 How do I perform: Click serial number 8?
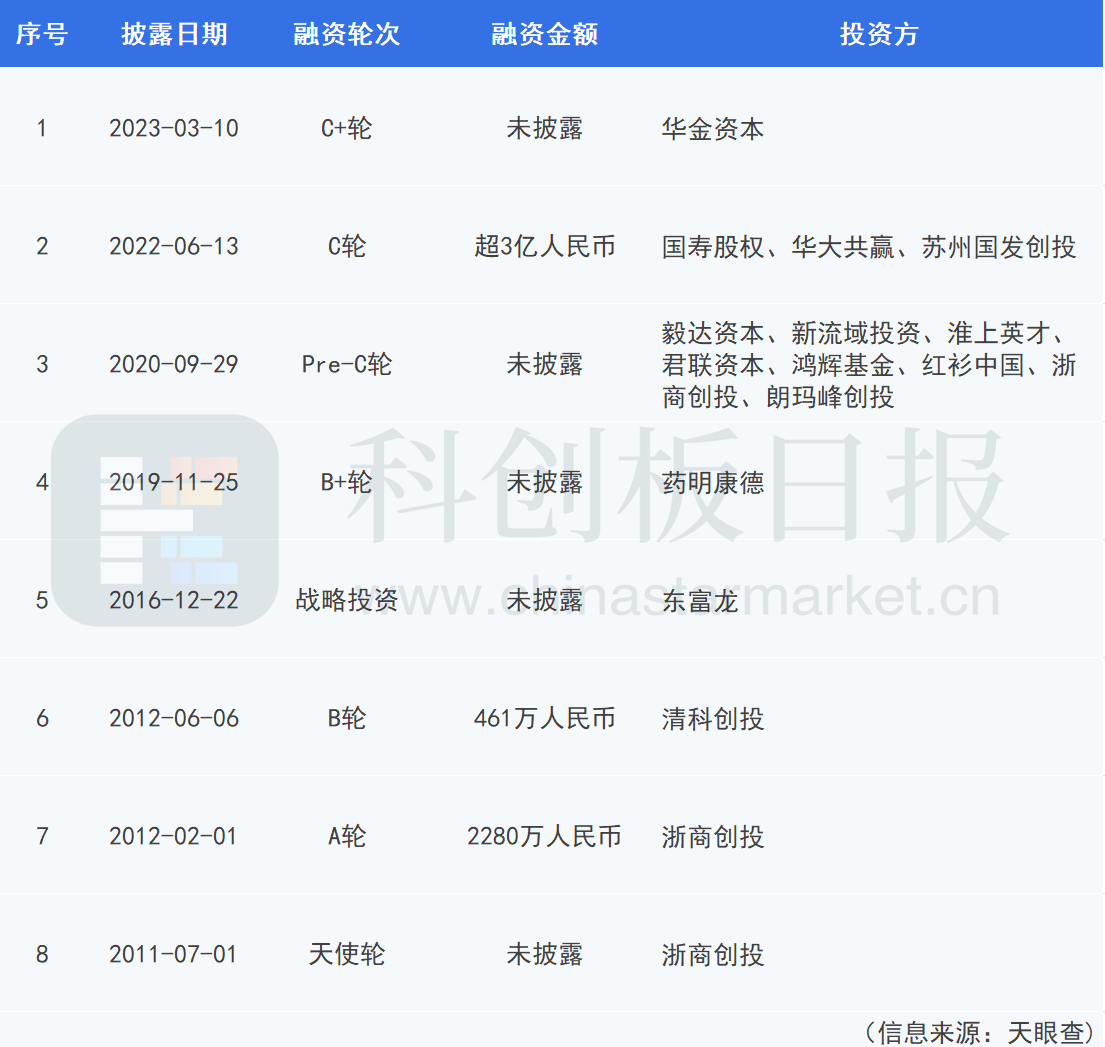click(x=42, y=955)
